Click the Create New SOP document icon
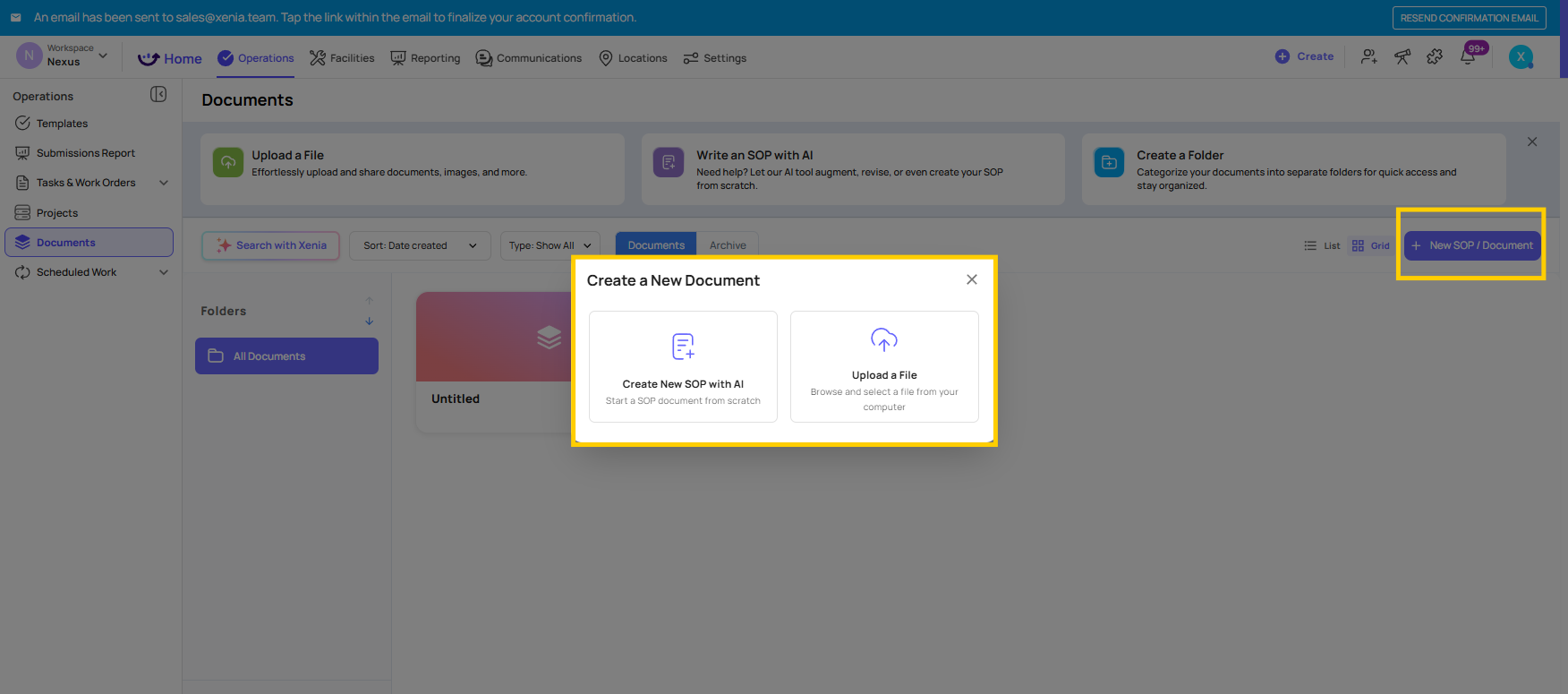Viewport: 1568px width, 694px height. (x=683, y=346)
